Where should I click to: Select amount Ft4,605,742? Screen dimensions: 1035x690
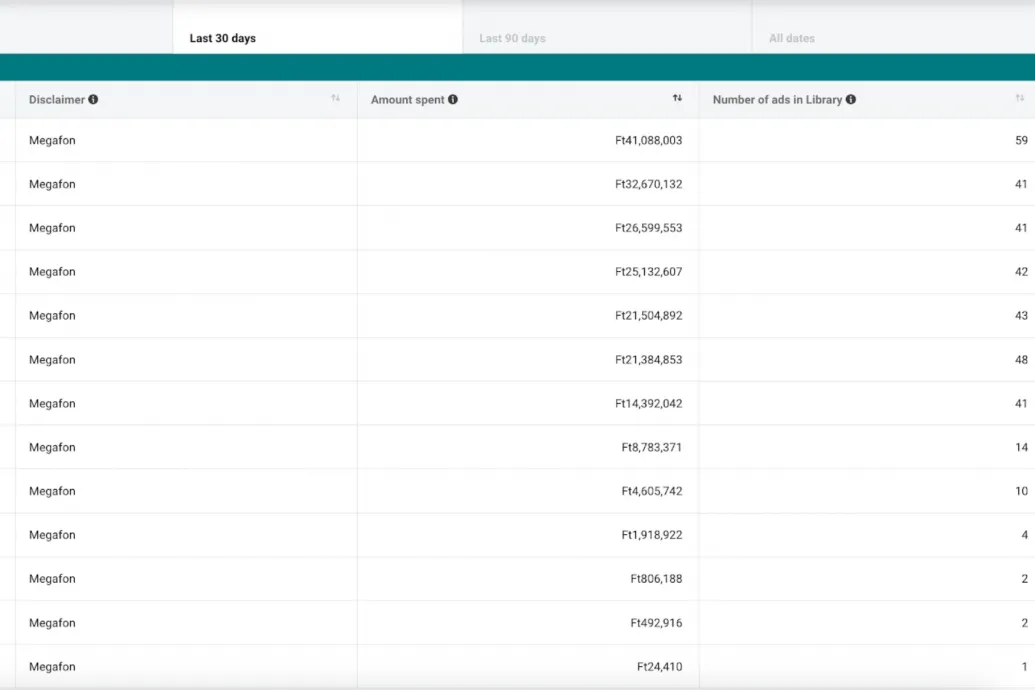pos(651,491)
